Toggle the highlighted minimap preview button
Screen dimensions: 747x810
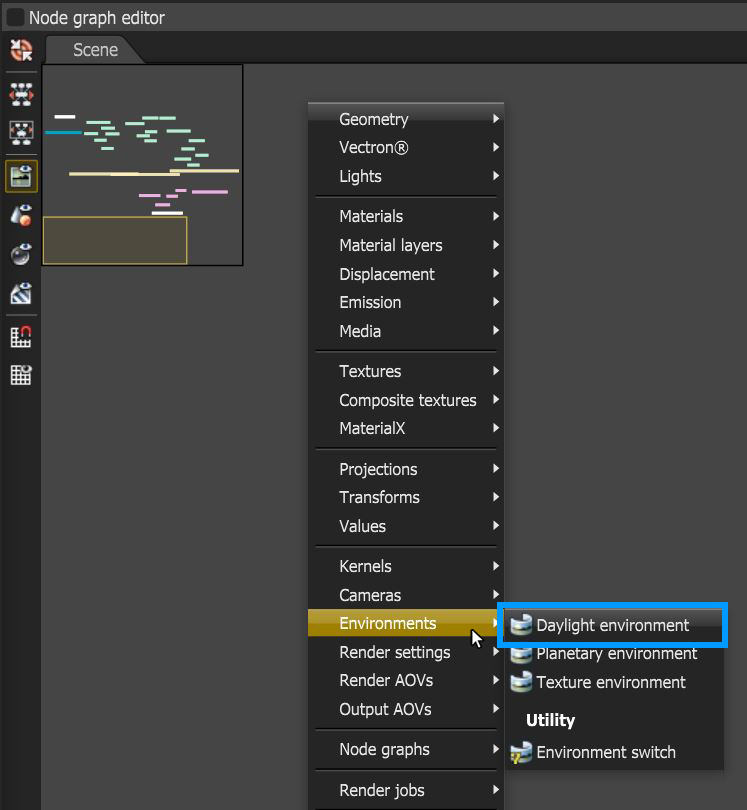point(21,177)
